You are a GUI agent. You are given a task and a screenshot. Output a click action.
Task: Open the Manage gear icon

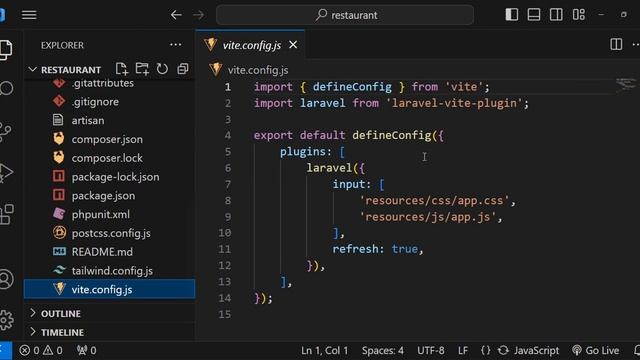(6, 320)
